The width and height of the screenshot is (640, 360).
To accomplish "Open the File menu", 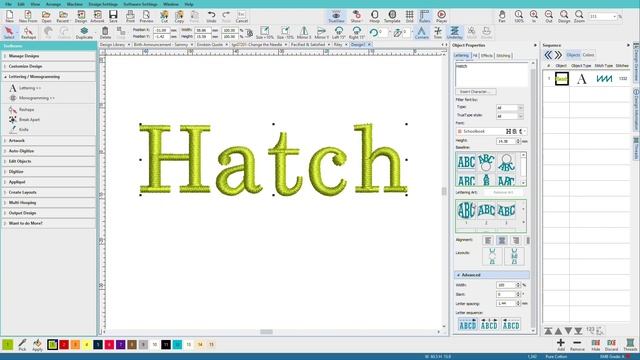I will click(x=8, y=4).
